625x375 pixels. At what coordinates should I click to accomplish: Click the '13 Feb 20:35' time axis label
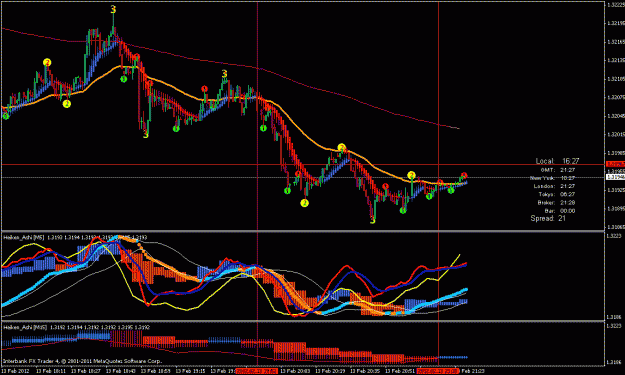[x=365, y=371]
